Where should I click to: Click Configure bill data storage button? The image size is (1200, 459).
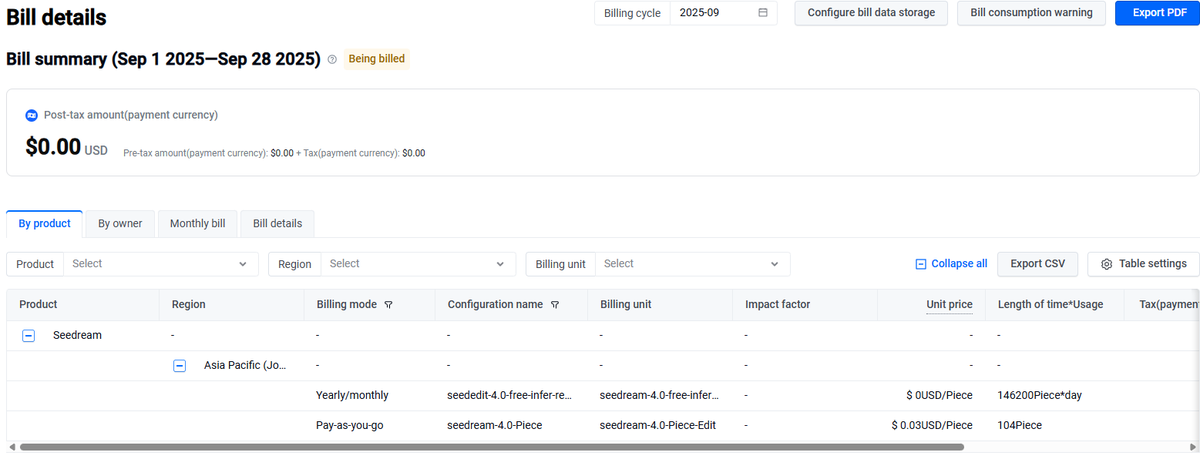tap(871, 13)
